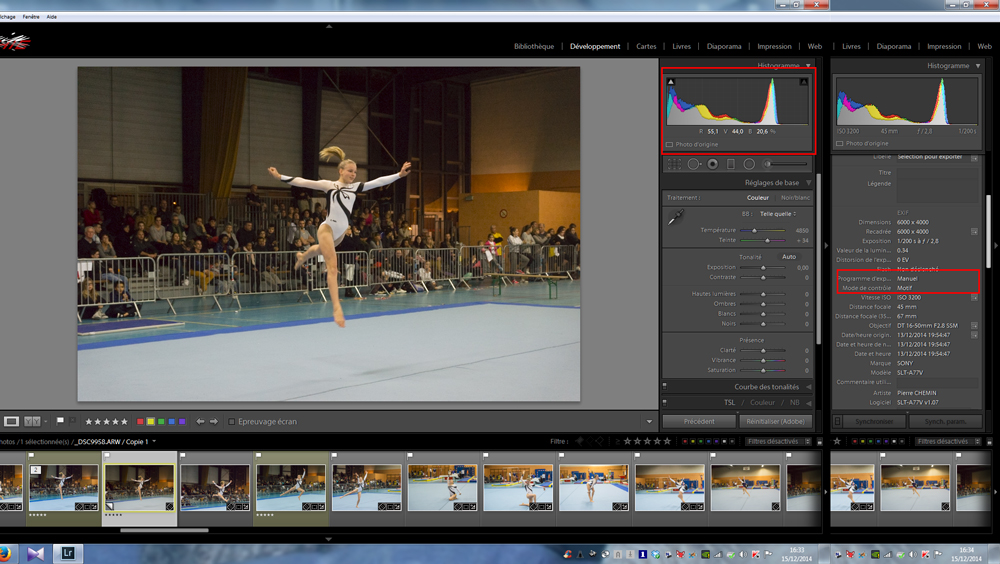The image size is (1000, 564).
Task: Select the crop overlay grid tool
Action: 675,164
